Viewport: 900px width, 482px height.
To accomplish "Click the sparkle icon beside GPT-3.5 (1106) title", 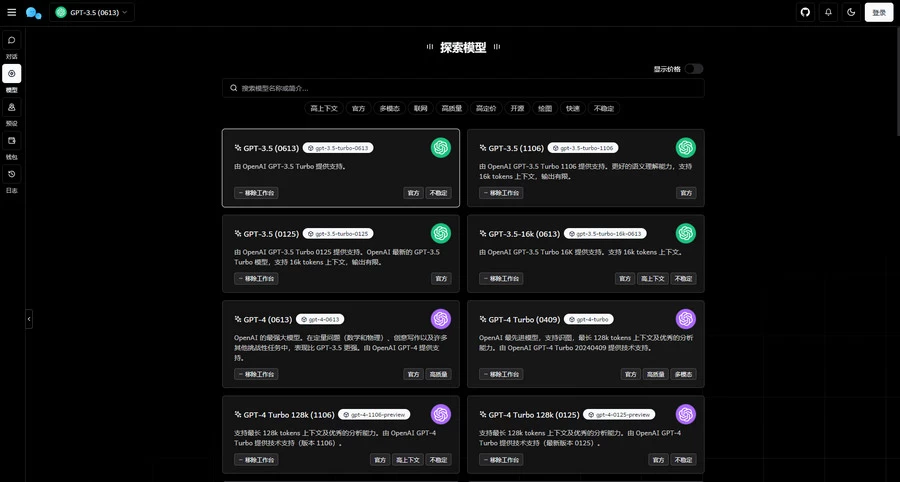I will 483,148.
